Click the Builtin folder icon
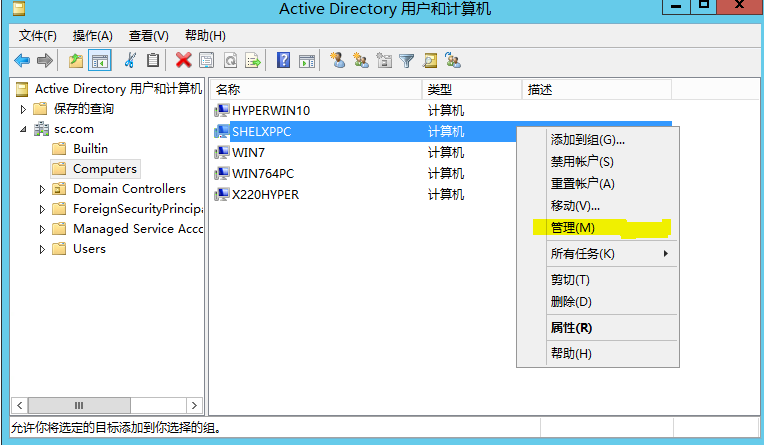Viewport: 764px width, 445px height. point(59,149)
